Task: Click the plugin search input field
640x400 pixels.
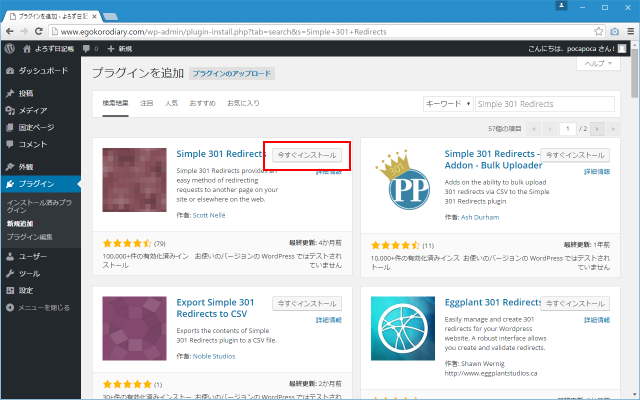Action: 544,103
